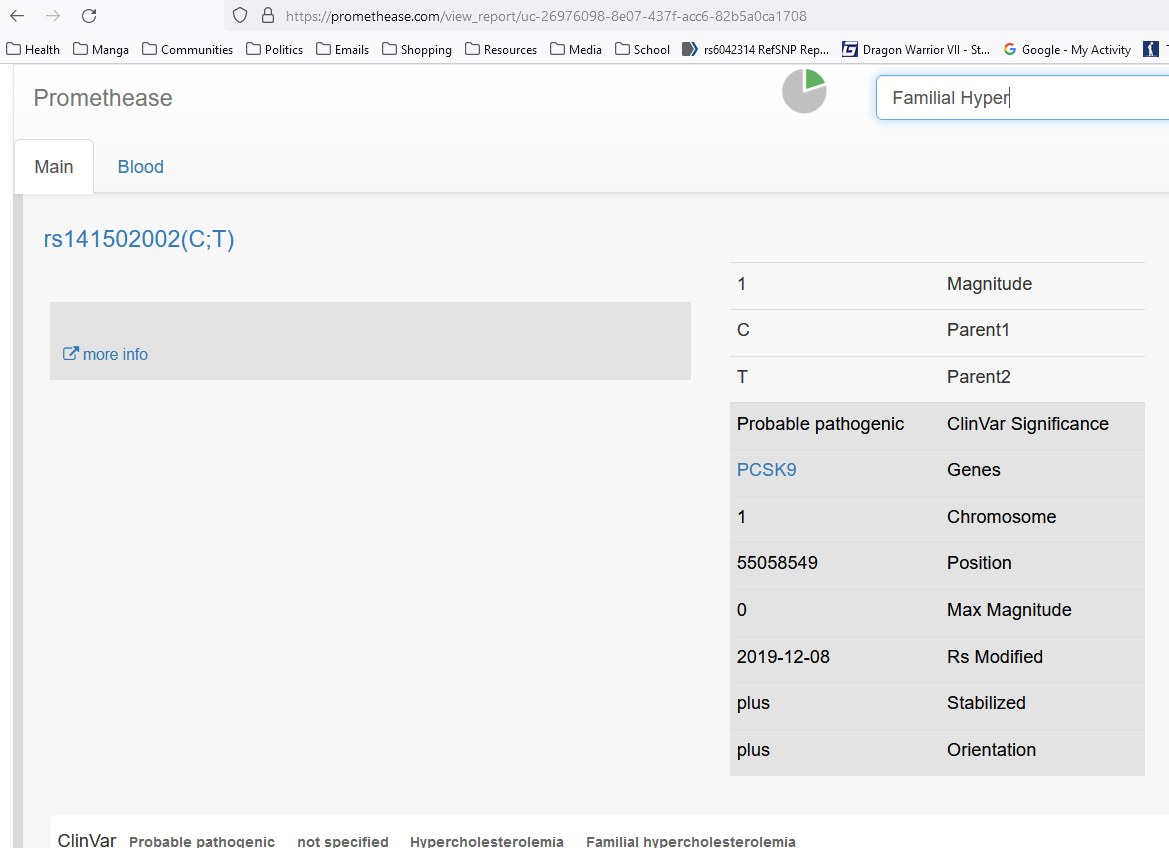The height and width of the screenshot is (848, 1169).
Task: Click the pie chart progress icon
Action: 804,91
